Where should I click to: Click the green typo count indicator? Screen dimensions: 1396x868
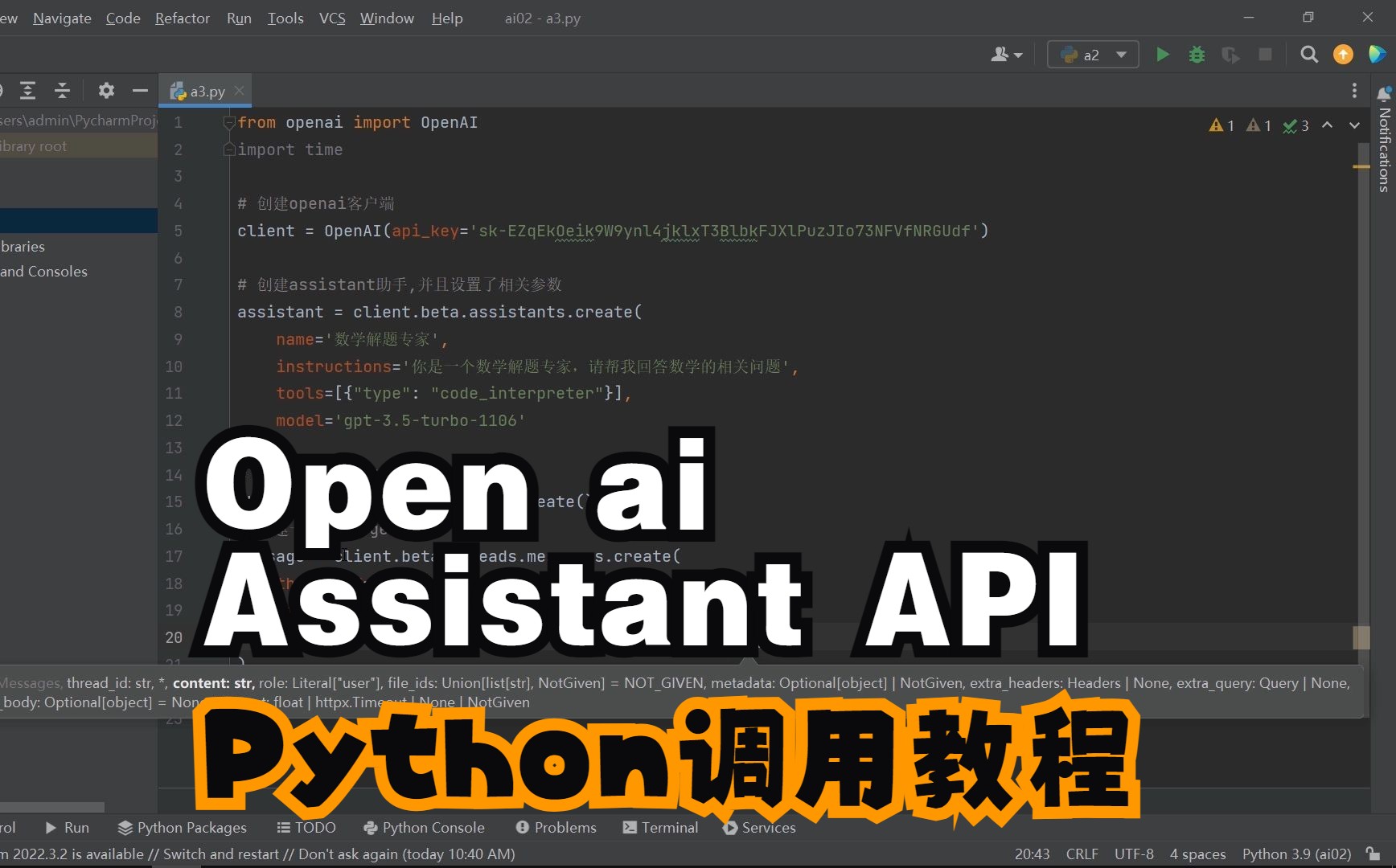[1295, 125]
